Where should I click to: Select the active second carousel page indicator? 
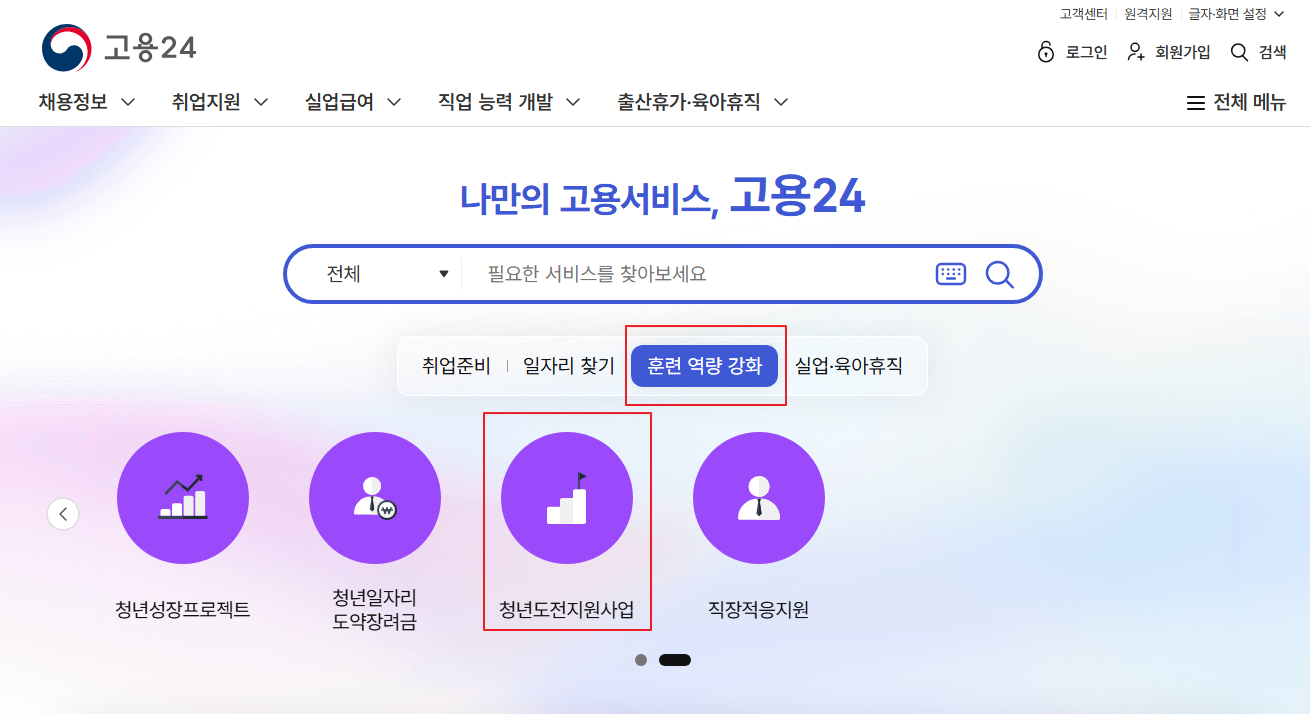[675, 660]
